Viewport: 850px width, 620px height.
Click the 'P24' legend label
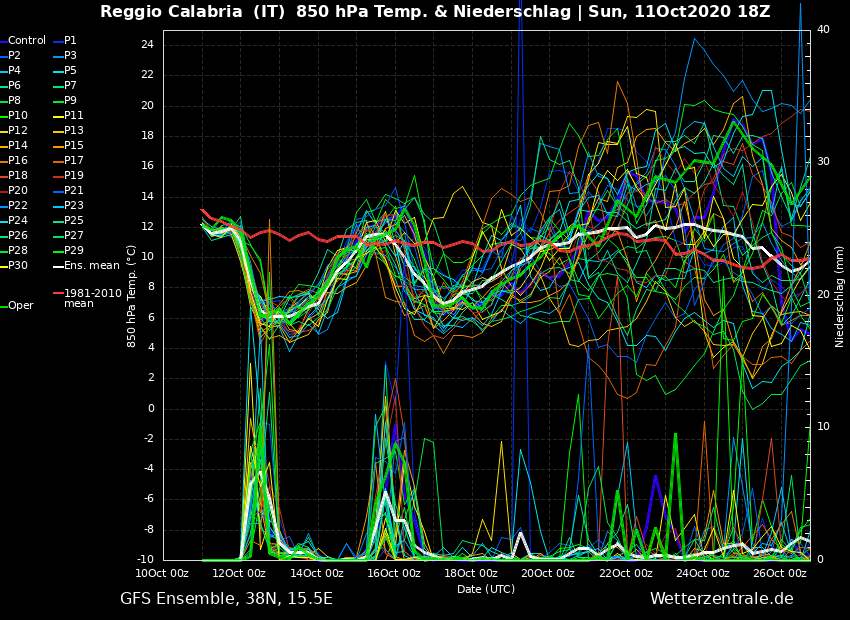[17, 221]
